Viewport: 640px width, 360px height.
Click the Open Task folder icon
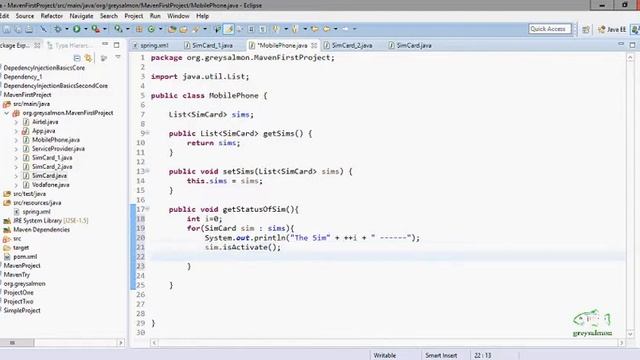(x=183, y=29)
